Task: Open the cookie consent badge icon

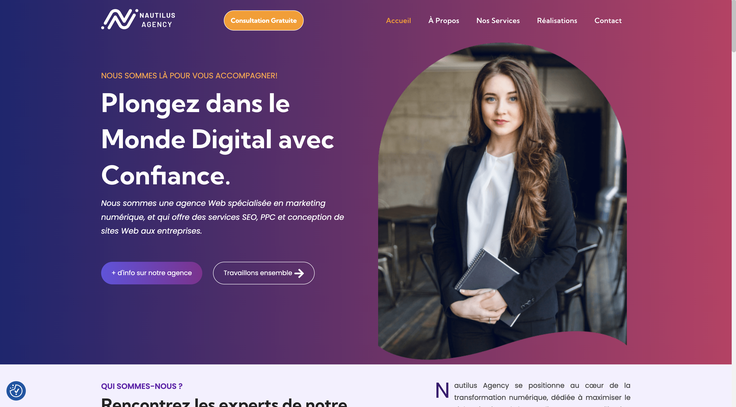Action: [16, 391]
